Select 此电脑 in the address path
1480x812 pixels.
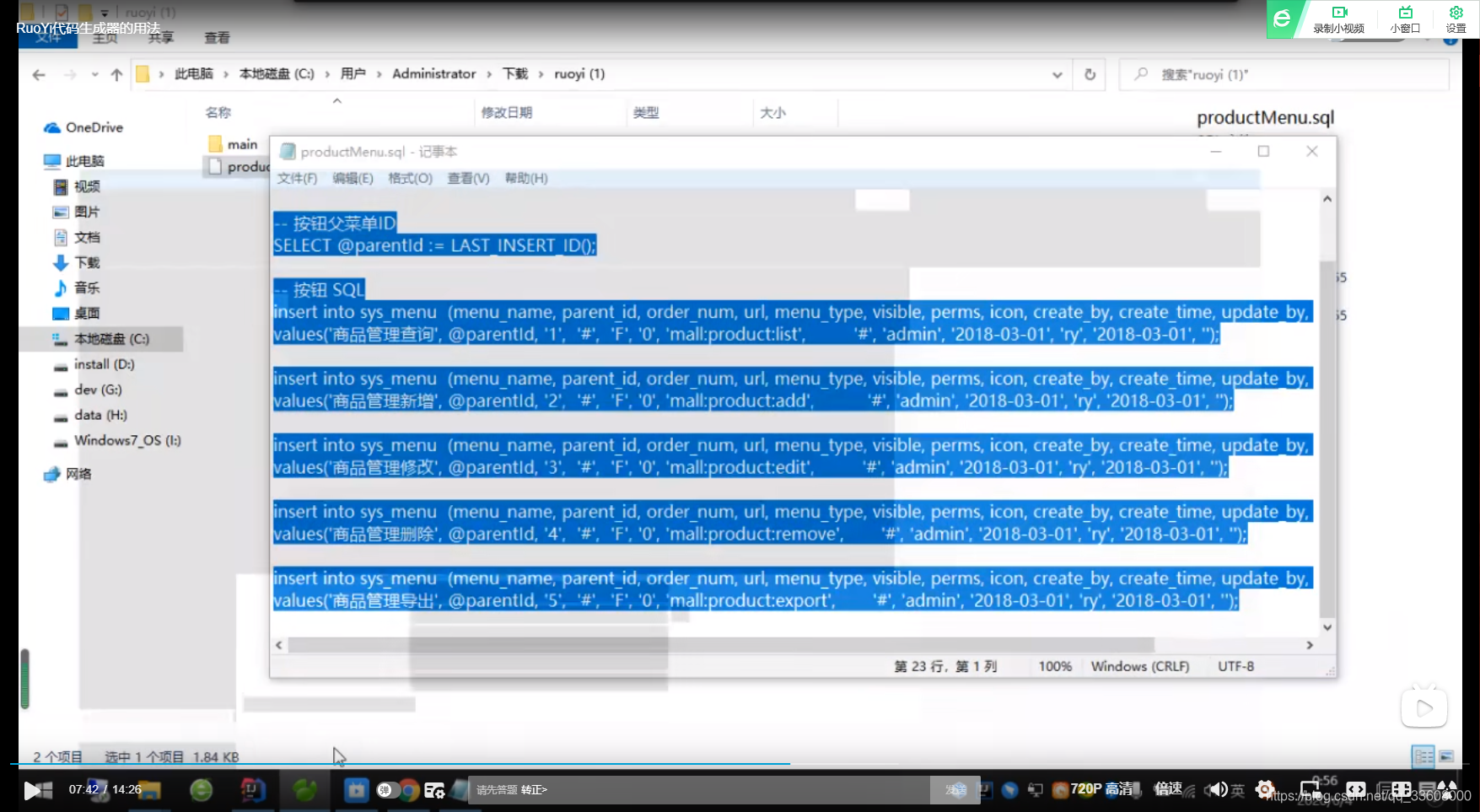[x=193, y=74]
